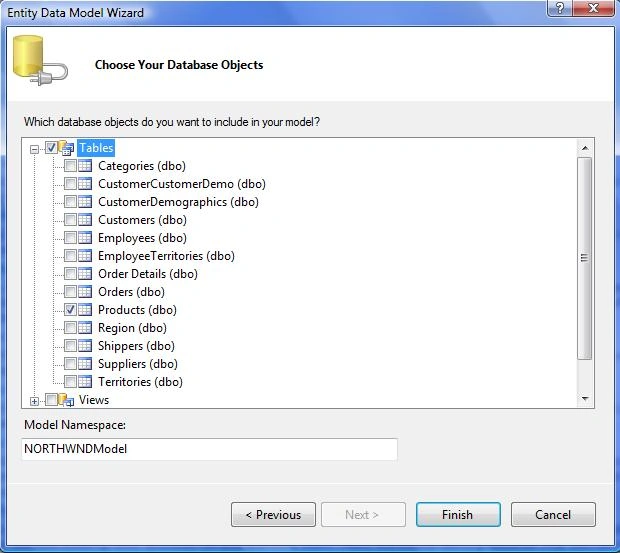Click the Orders table icon
620x553 pixels.
85,292
